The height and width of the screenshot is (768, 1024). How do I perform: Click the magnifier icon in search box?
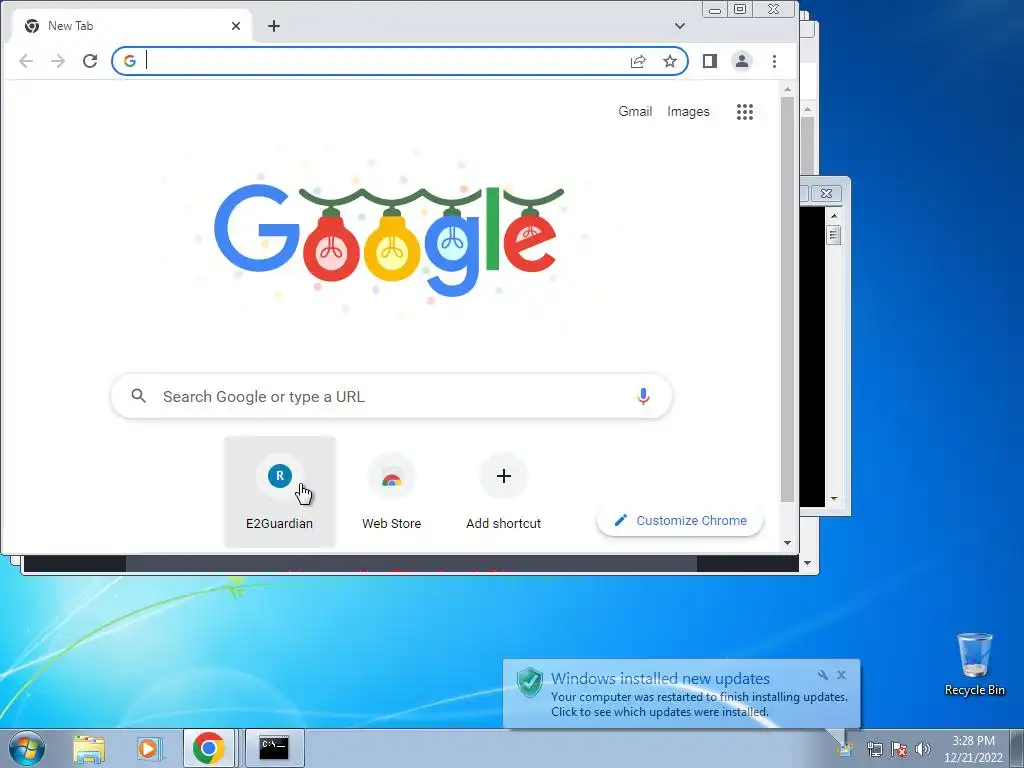(x=138, y=396)
